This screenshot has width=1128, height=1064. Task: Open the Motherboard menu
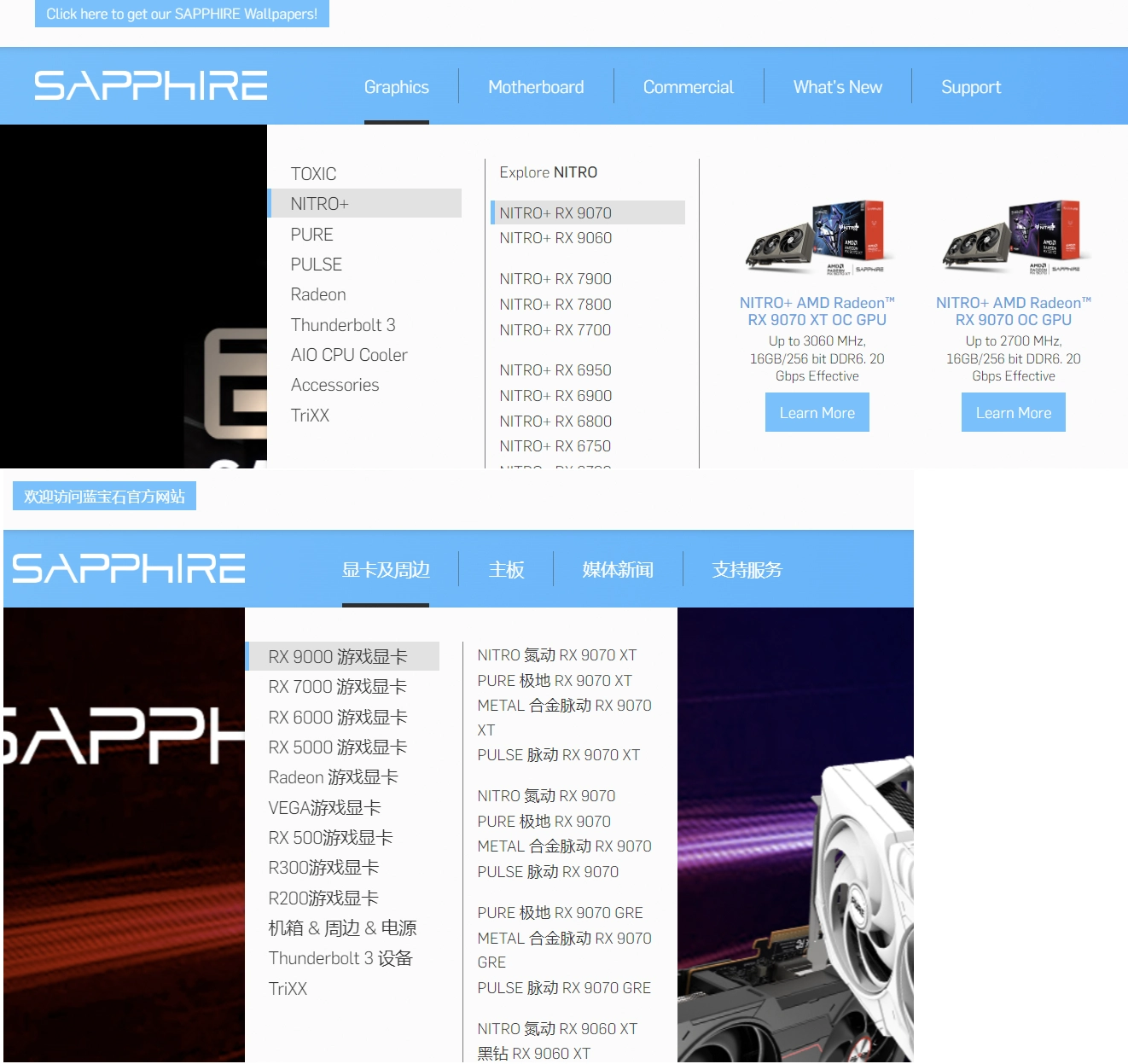(536, 87)
